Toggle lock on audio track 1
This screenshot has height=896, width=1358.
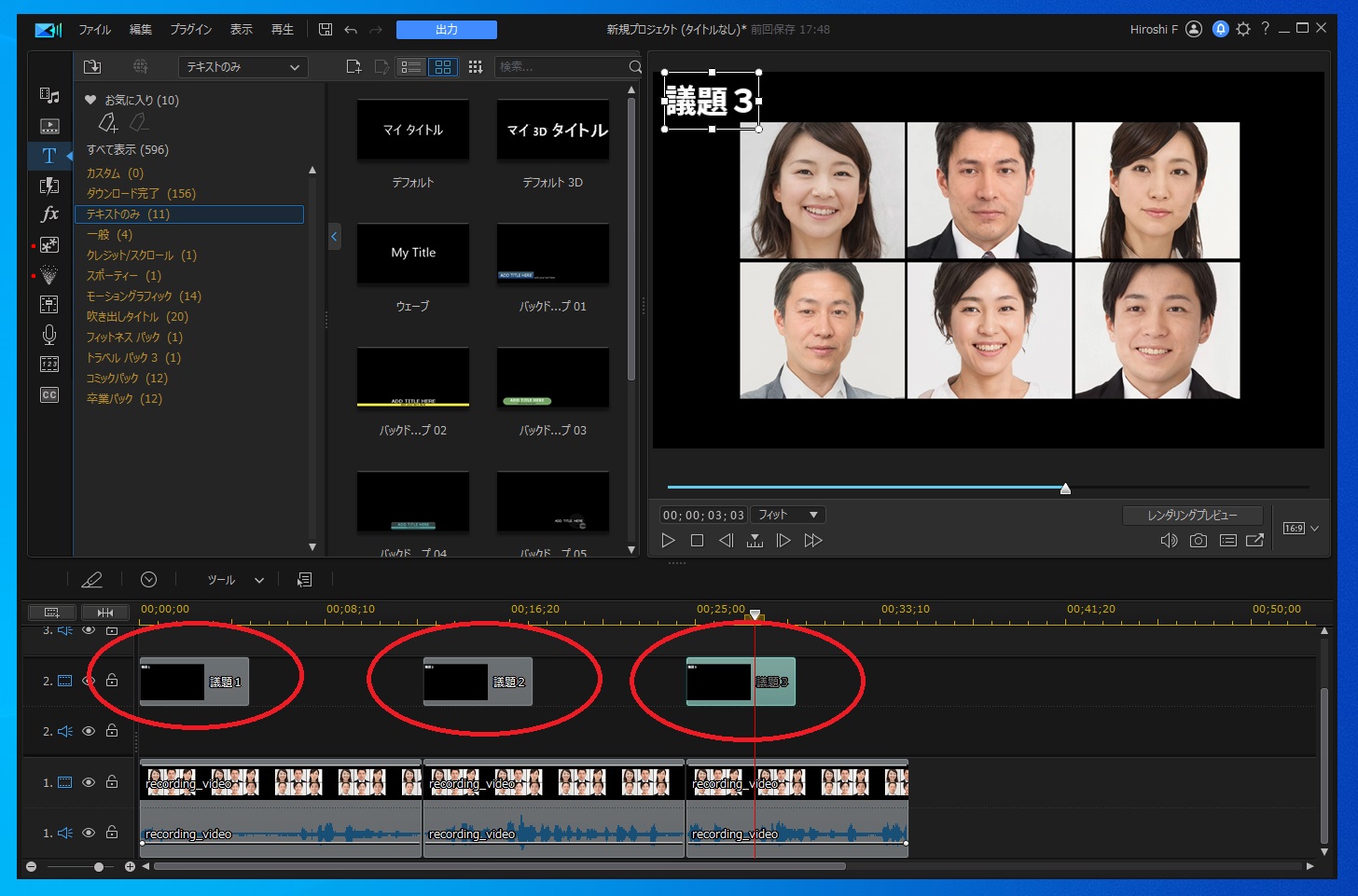click(112, 833)
